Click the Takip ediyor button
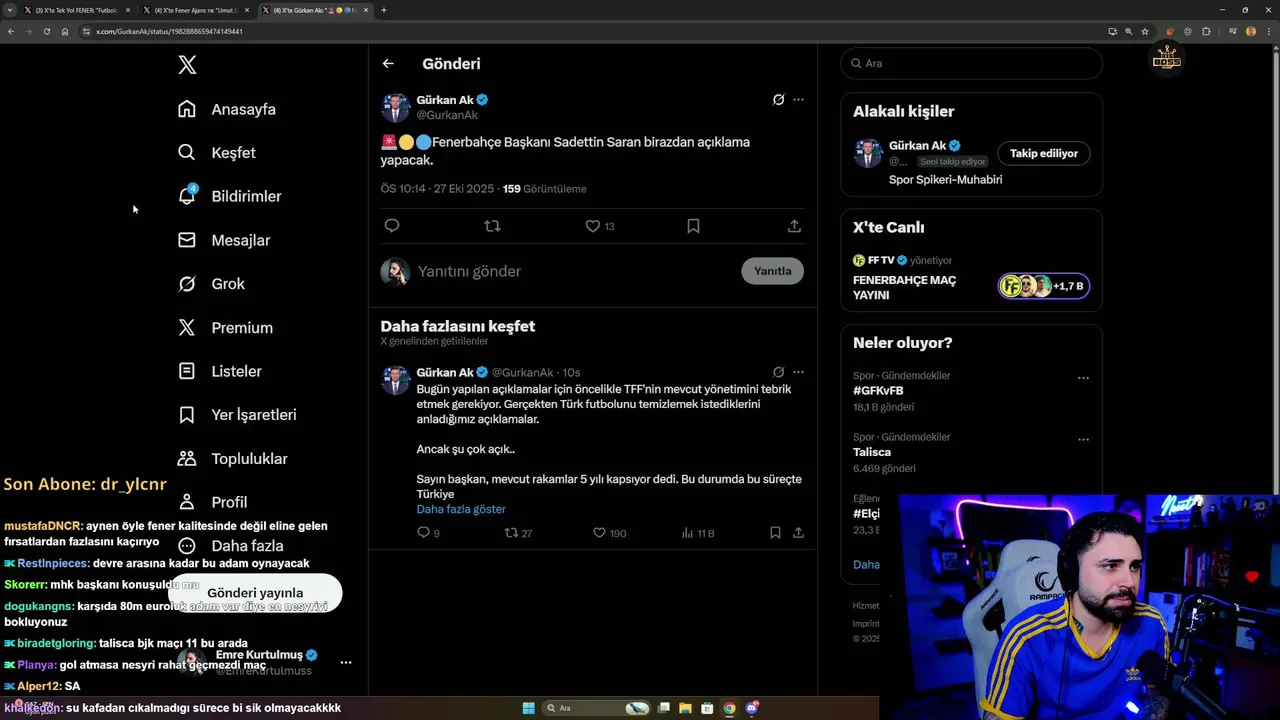1280x720 pixels. [1043, 153]
